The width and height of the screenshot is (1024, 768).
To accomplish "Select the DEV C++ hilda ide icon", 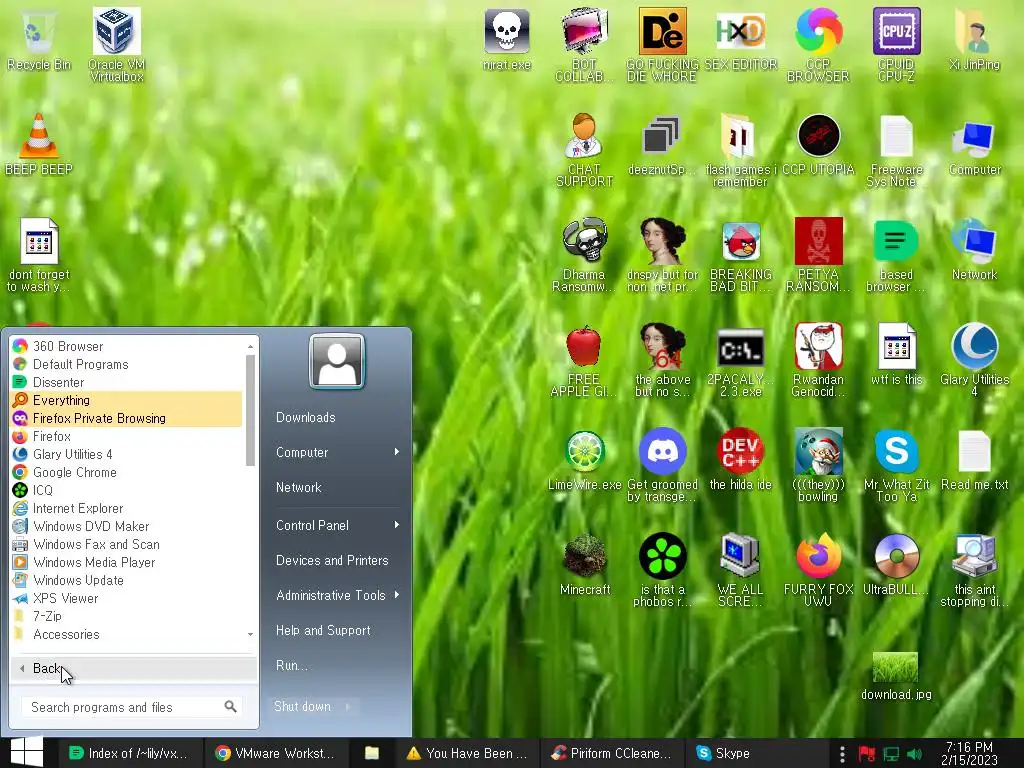I will pyautogui.click(x=740, y=460).
